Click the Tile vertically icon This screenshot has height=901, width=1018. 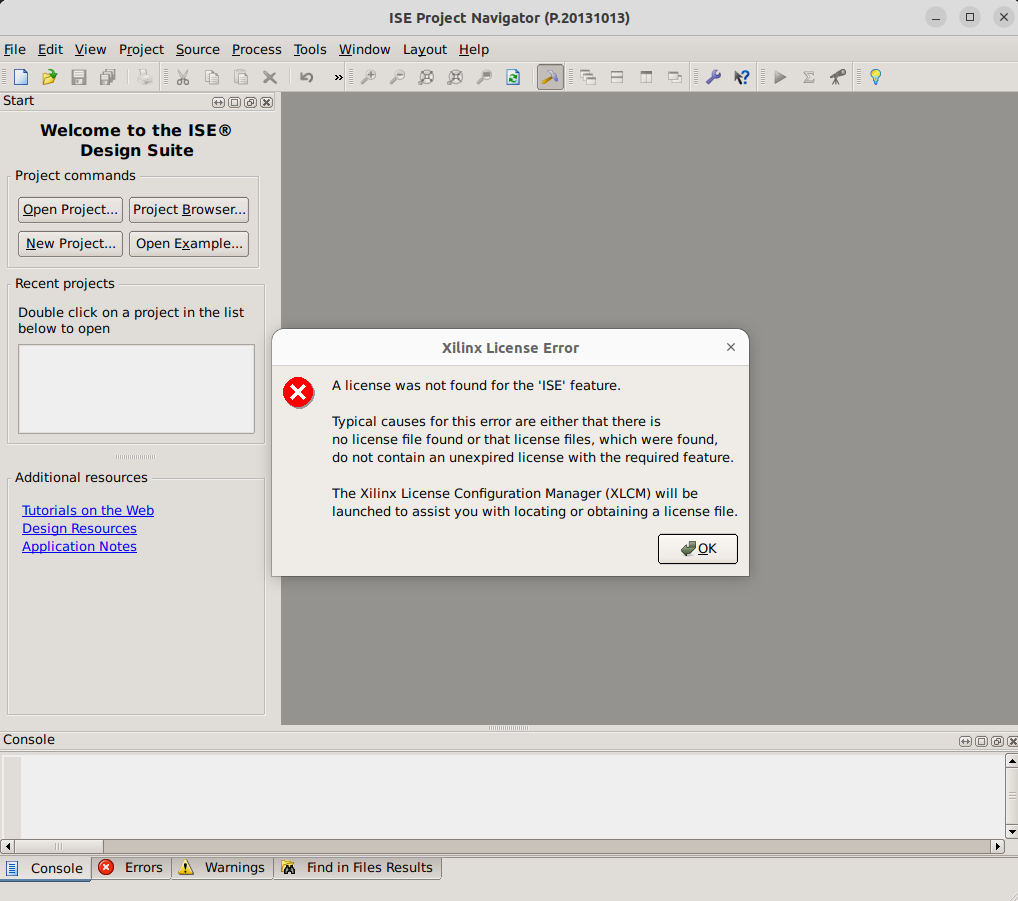(x=646, y=77)
